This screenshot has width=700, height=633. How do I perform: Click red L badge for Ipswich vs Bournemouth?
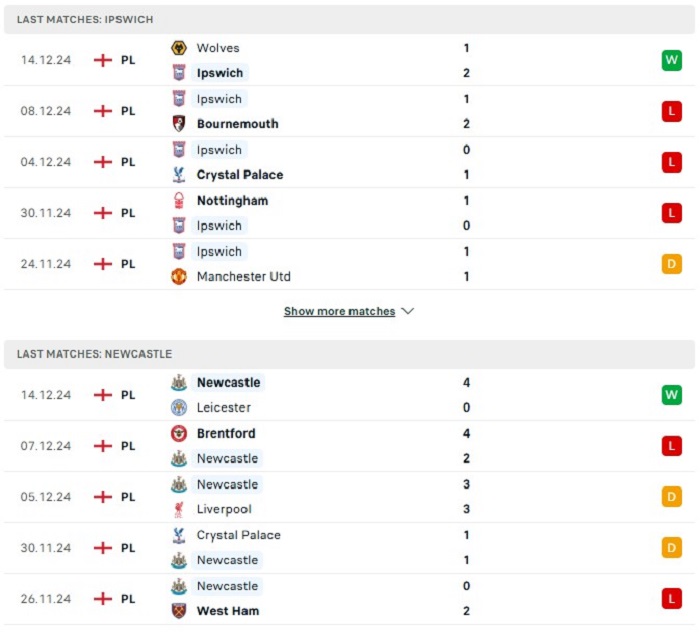(x=671, y=111)
